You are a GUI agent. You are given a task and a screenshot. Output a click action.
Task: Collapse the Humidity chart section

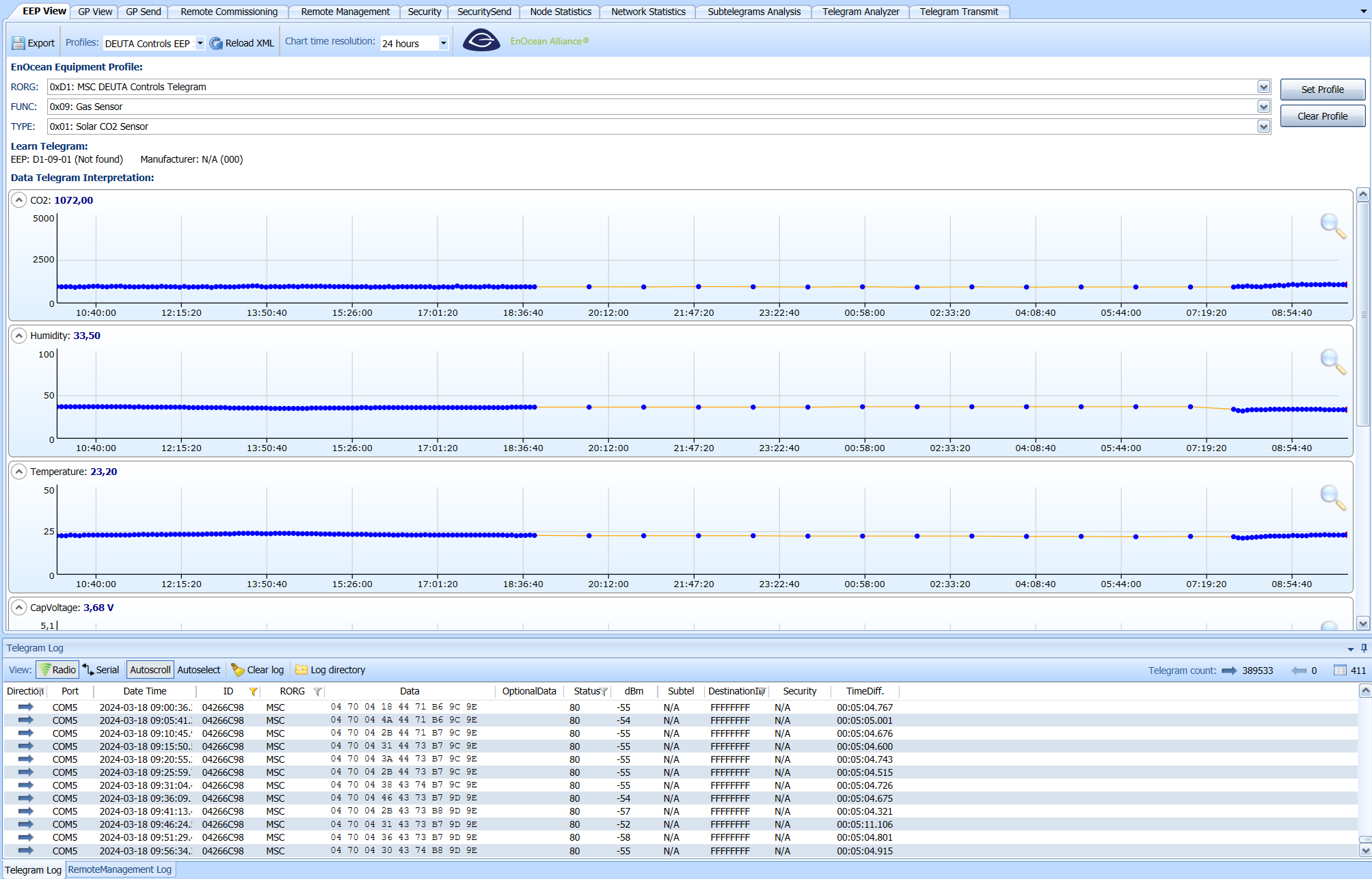[x=20, y=336]
